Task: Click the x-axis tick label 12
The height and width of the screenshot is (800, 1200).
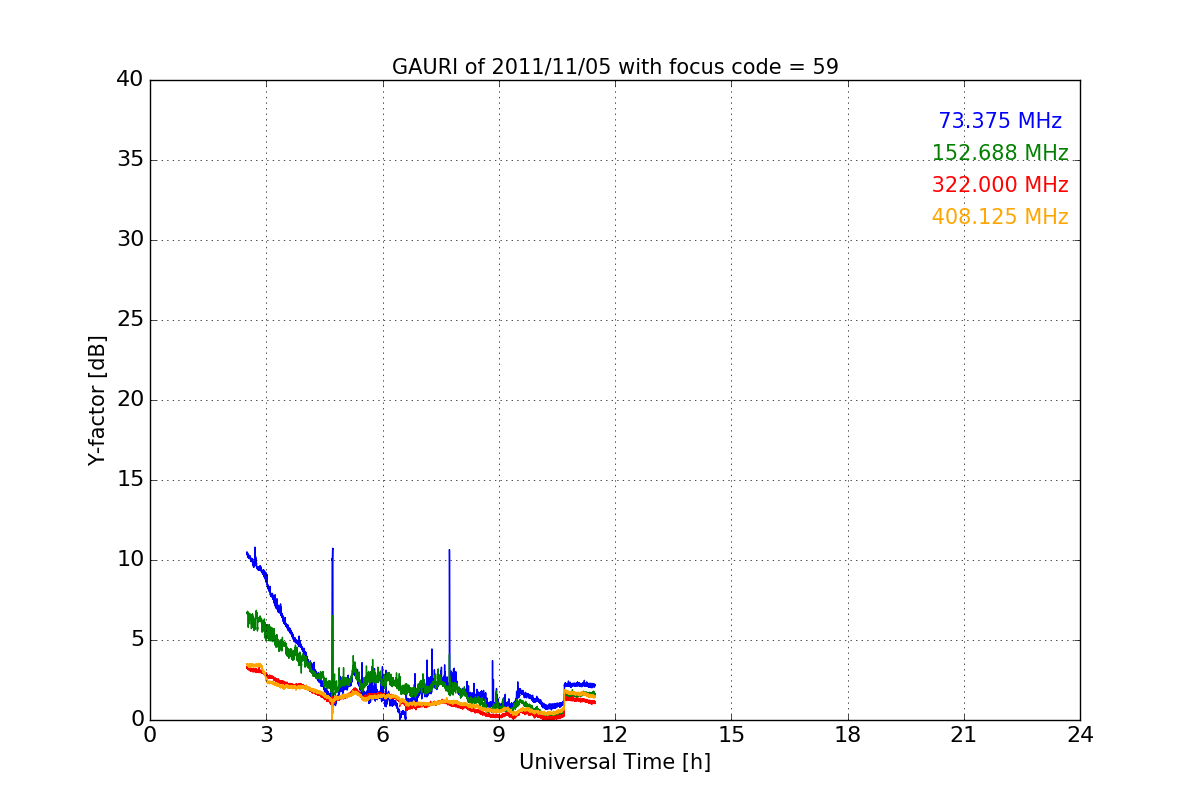Action: tap(615, 734)
